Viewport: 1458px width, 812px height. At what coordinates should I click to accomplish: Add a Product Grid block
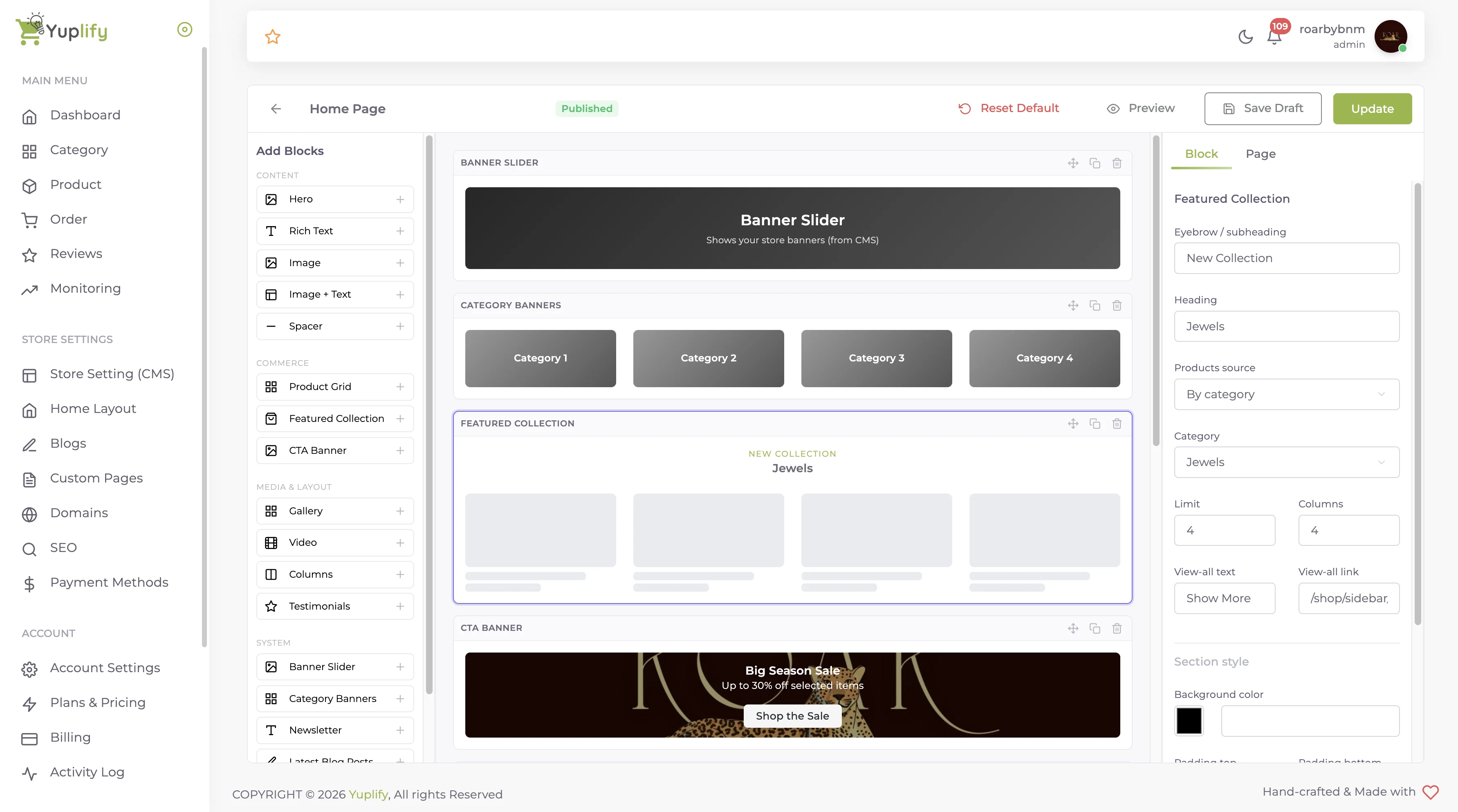335,386
